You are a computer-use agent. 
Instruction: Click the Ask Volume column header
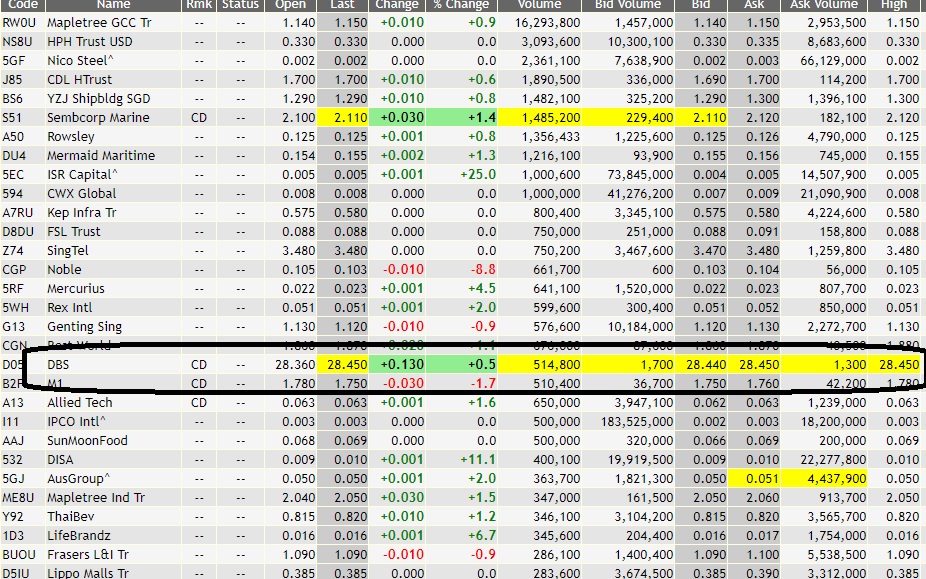(824, 5)
